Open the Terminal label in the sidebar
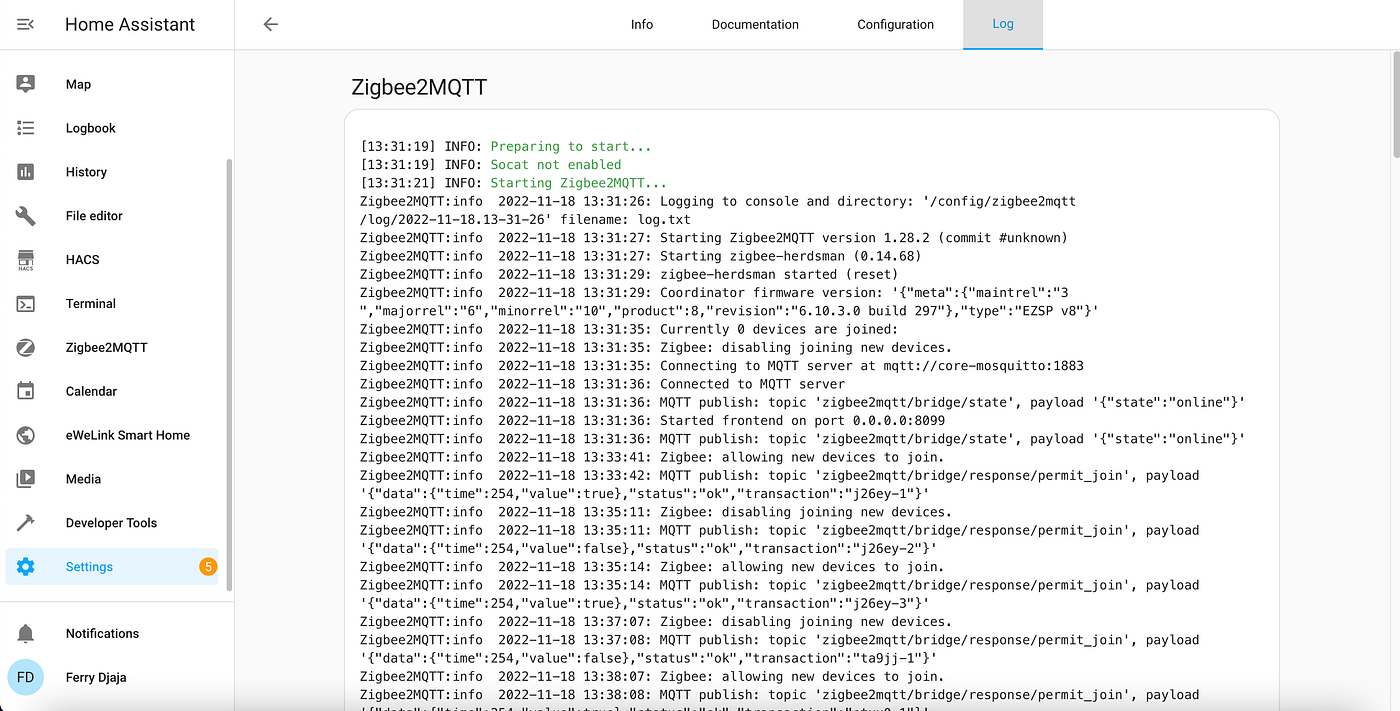1400x711 pixels. [91, 304]
